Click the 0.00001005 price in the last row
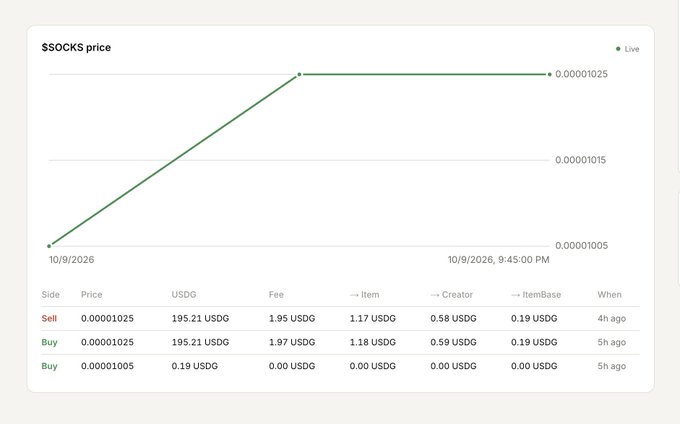Viewport: 680px width, 424px height. pyautogui.click(x=107, y=366)
